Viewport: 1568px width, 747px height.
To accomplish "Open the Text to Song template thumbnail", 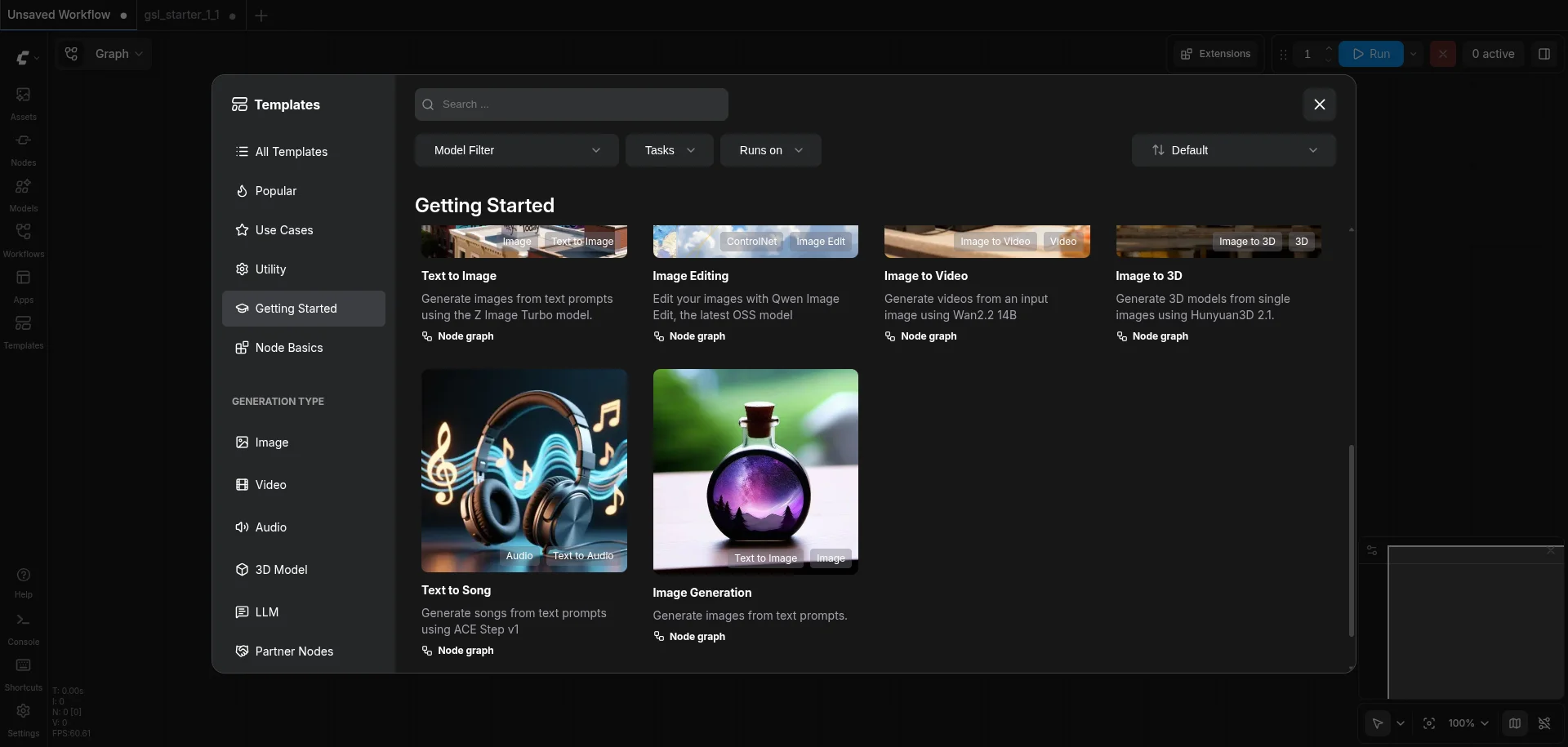I will coord(523,470).
